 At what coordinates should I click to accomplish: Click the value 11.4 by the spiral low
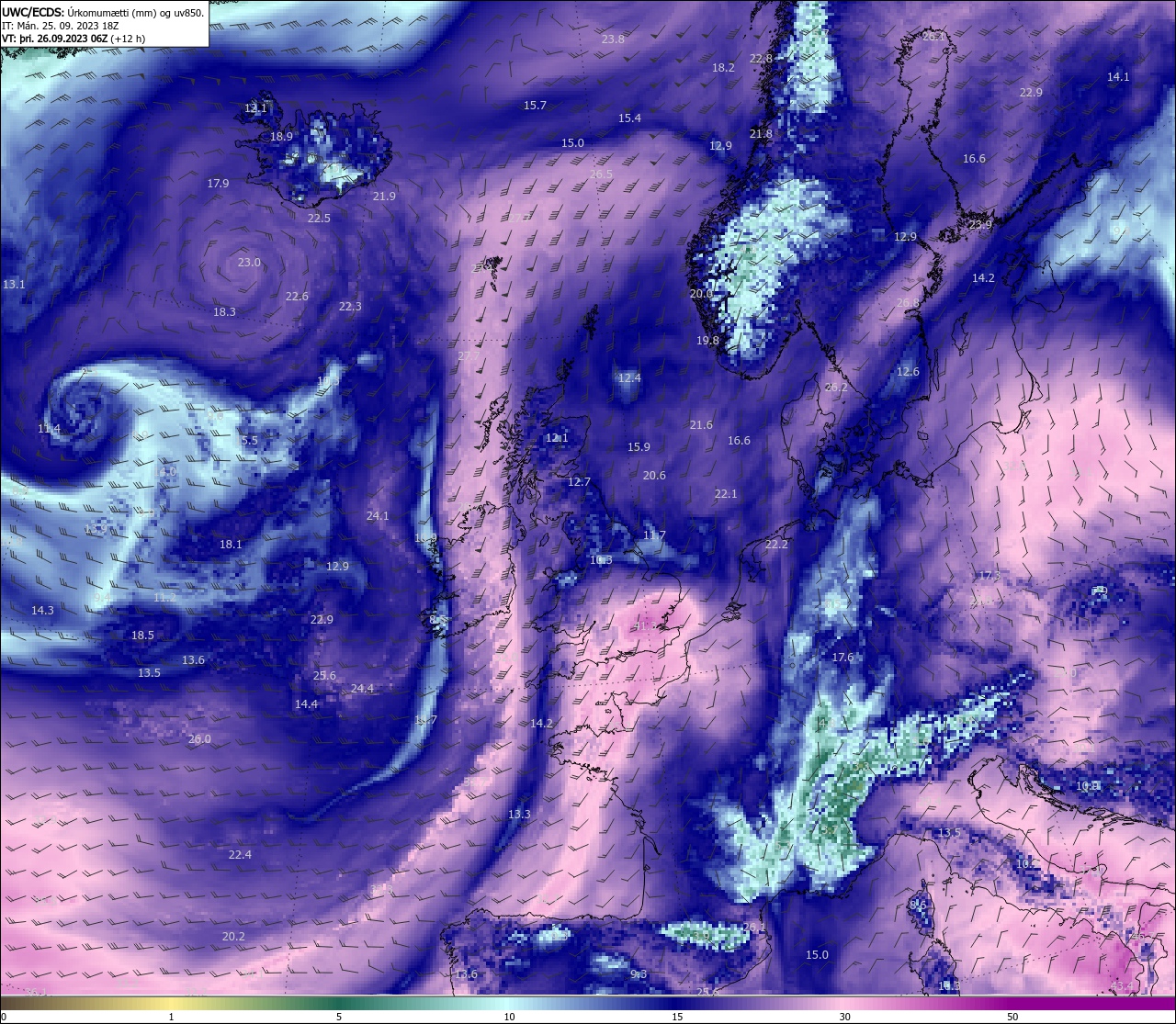click(x=49, y=428)
